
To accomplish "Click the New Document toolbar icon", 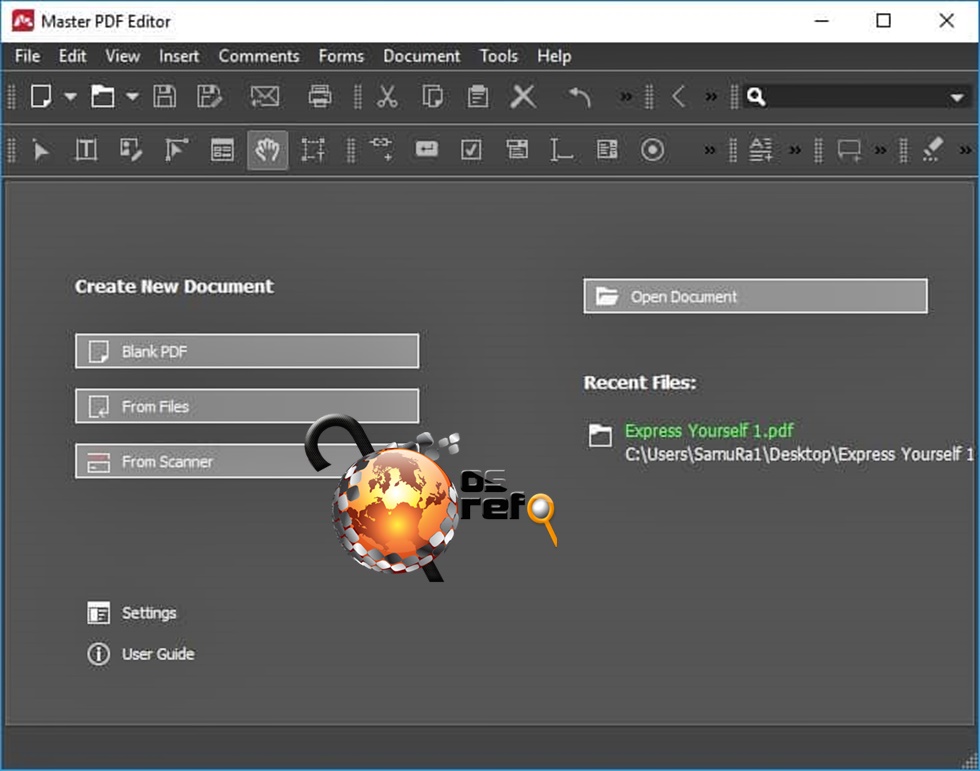I will (41, 97).
